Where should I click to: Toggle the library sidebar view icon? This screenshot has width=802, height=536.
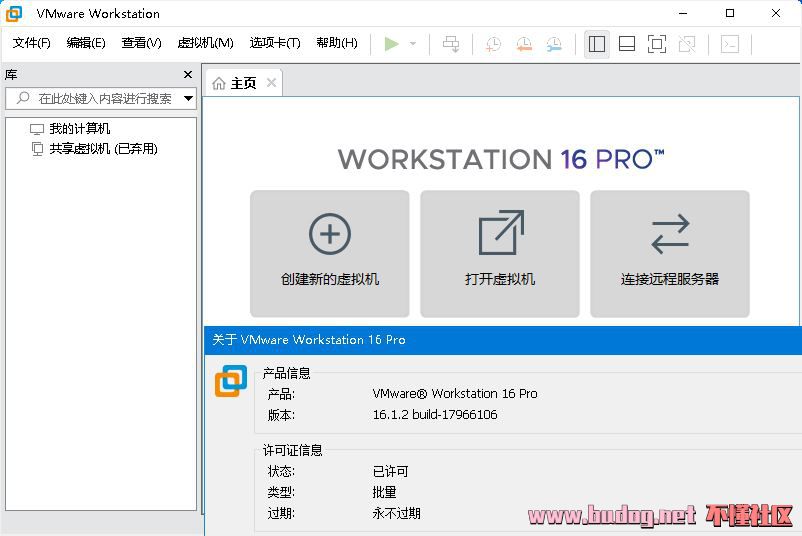click(597, 44)
